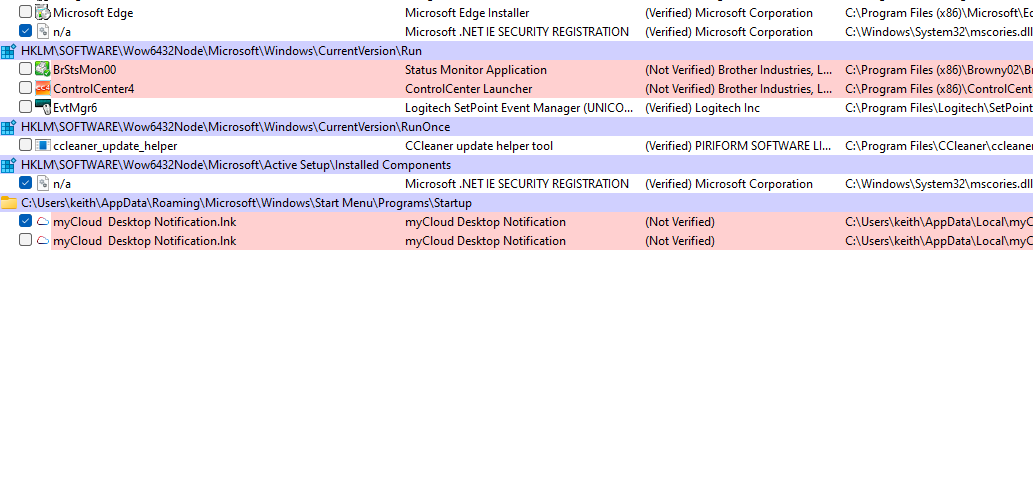Click the Not Verified Brother publisher in ControlCenter4 row
The height and width of the screenshot is (477, 1033).
[x=739, y=89]
